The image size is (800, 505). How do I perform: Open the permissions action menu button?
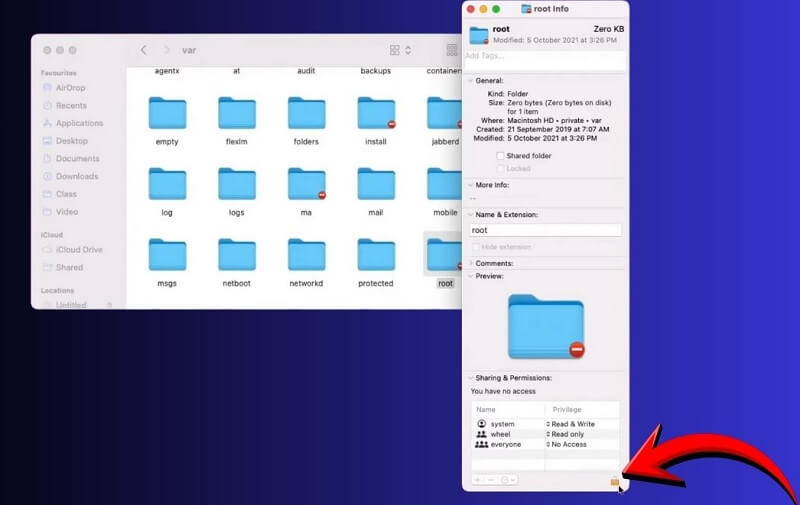click(x=508, y=480)
